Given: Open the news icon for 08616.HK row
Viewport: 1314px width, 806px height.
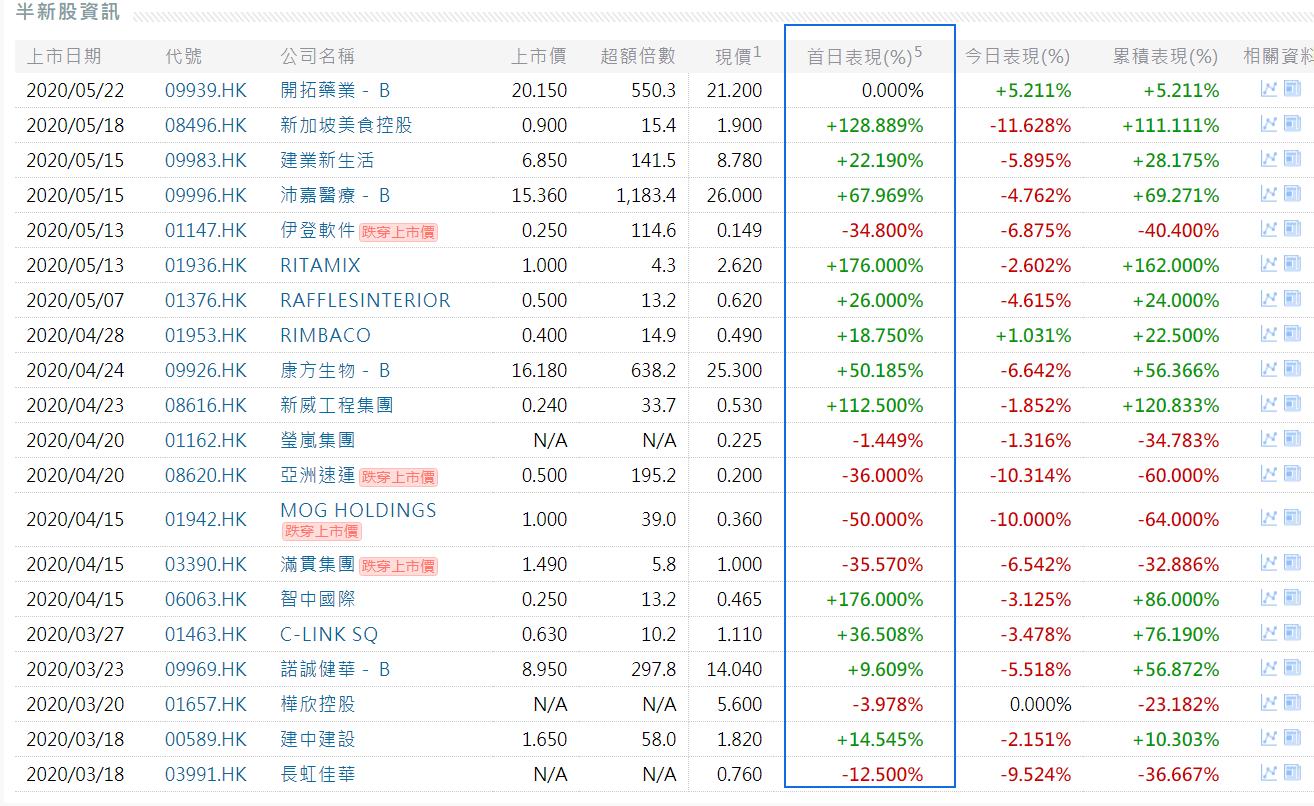Looking at the screenshot, I should (x=1292, y=404).
